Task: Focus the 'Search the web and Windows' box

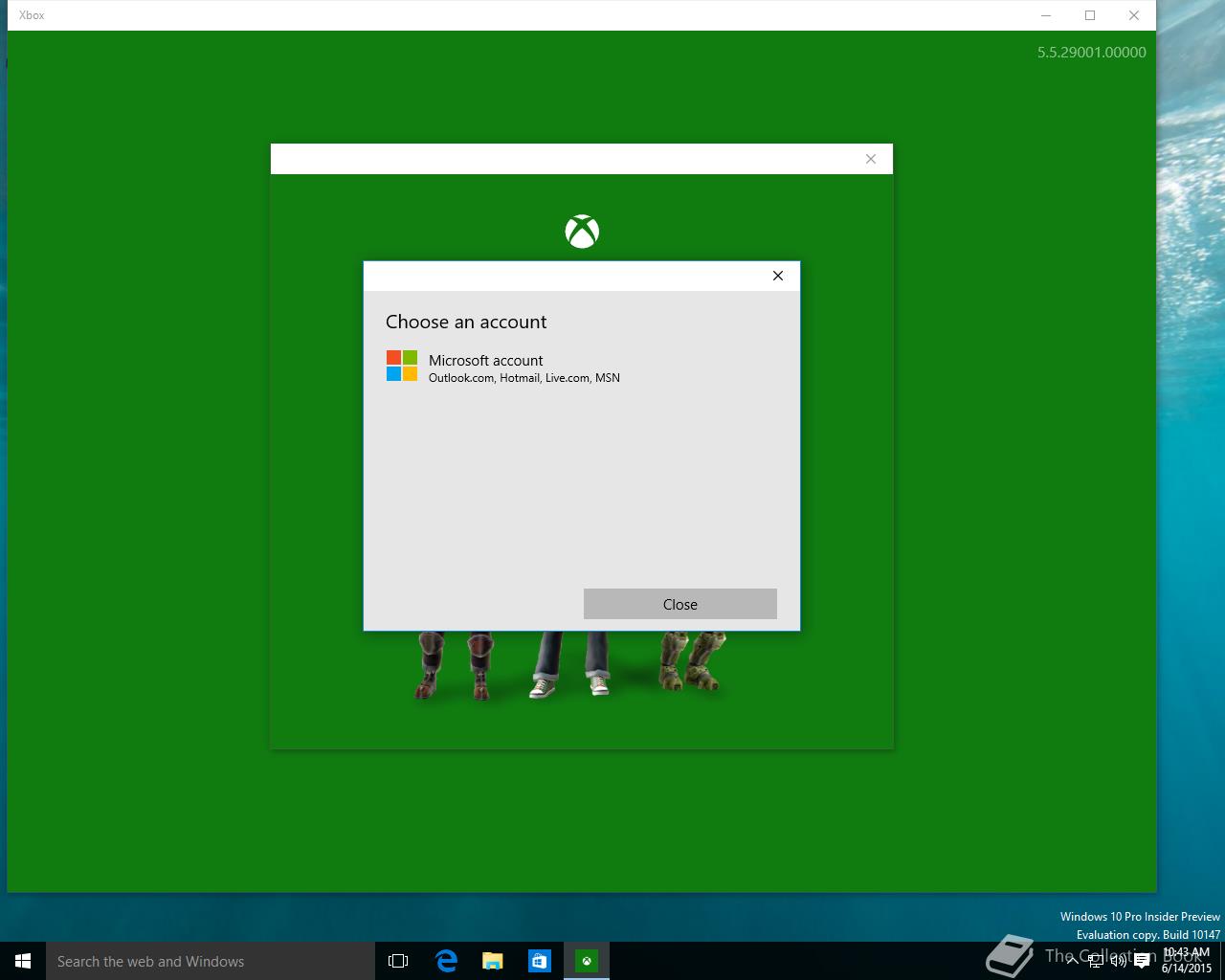Action: tap(211, 961)
